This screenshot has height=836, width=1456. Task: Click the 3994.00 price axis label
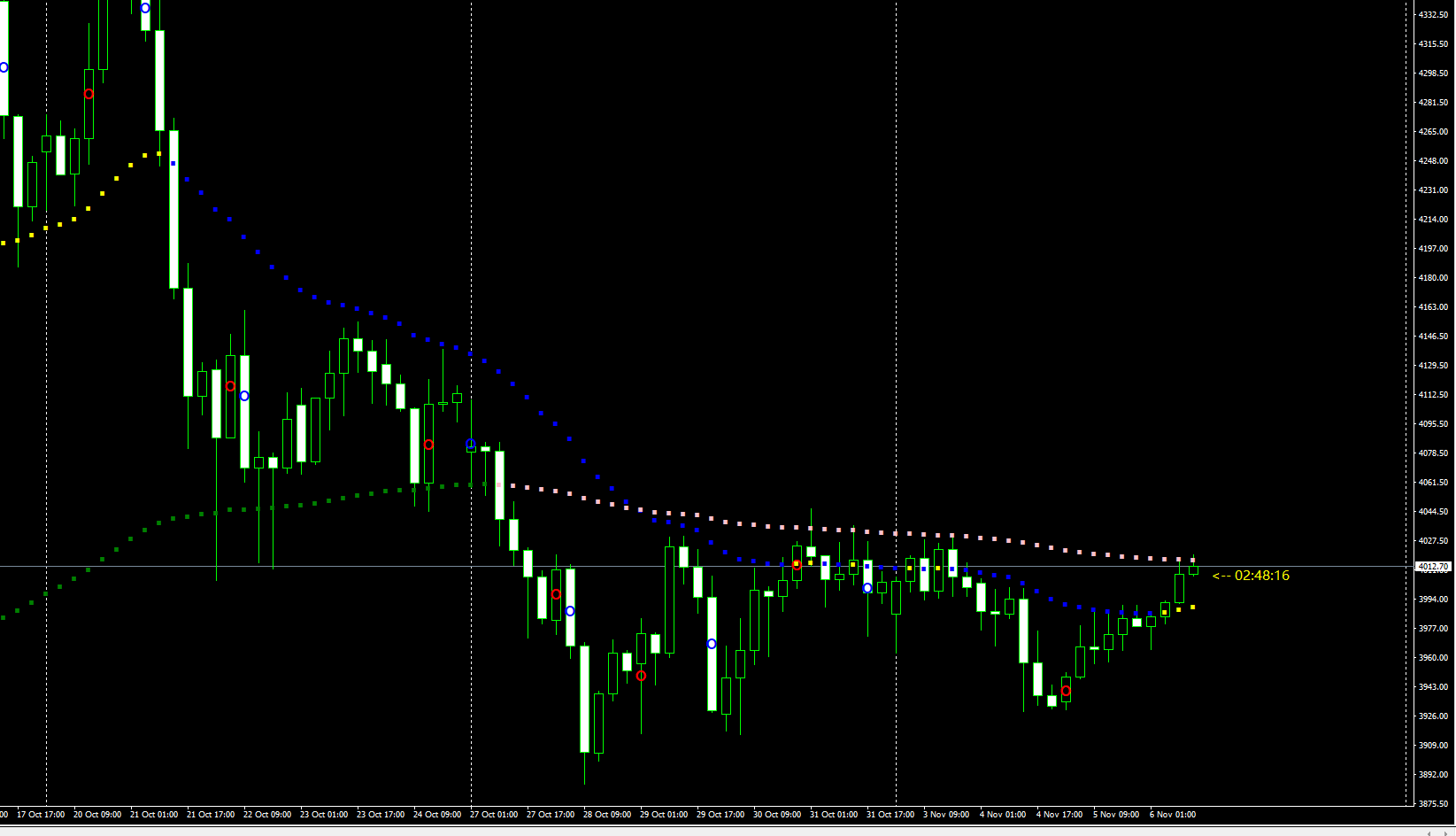(1433, 600)
